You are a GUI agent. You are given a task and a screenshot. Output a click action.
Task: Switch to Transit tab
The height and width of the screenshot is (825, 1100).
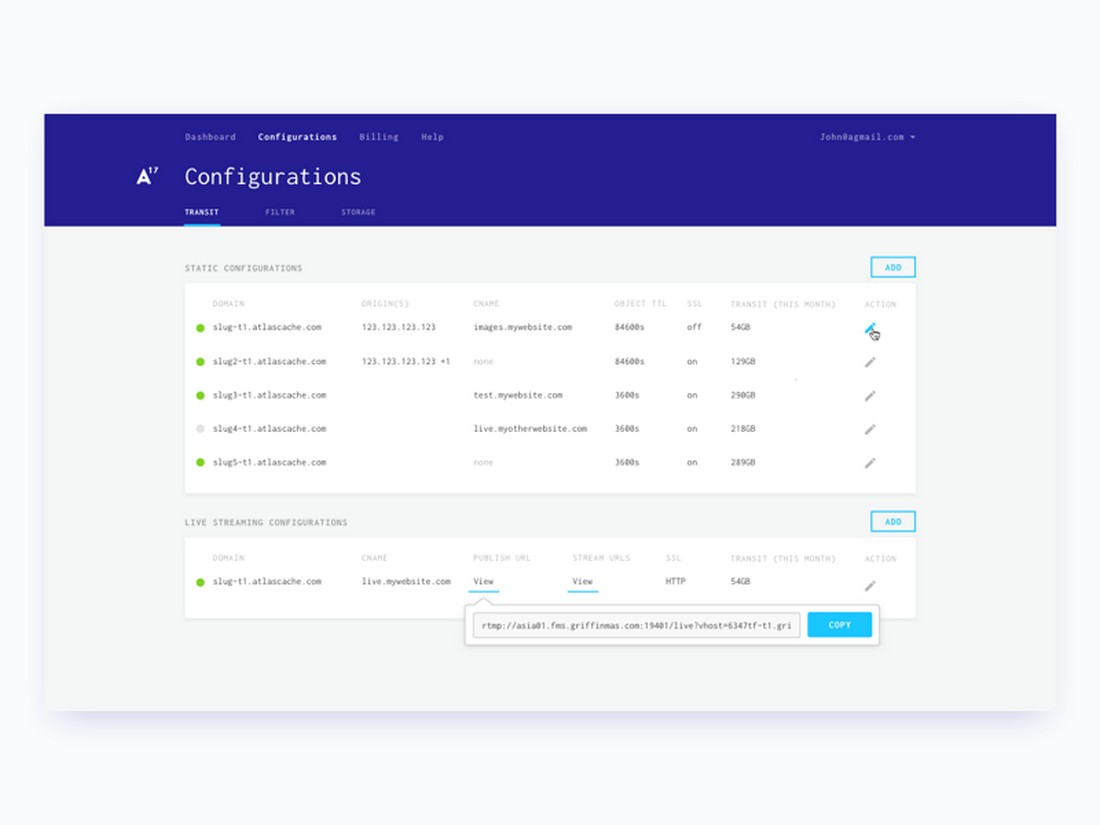click(x=201, y=212)
